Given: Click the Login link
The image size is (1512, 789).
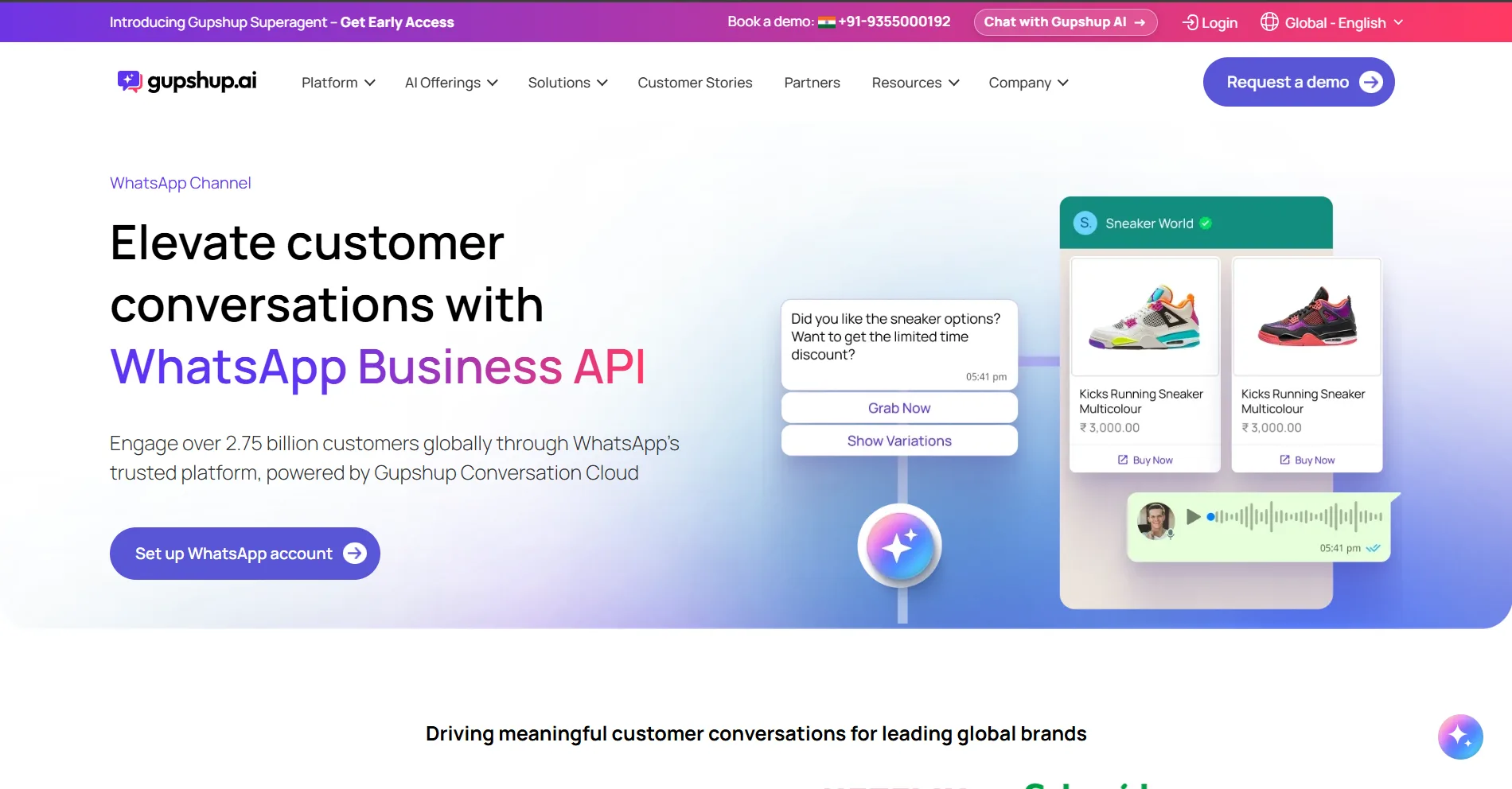Looking at the screenshot, I should (x=1210, y=22).
